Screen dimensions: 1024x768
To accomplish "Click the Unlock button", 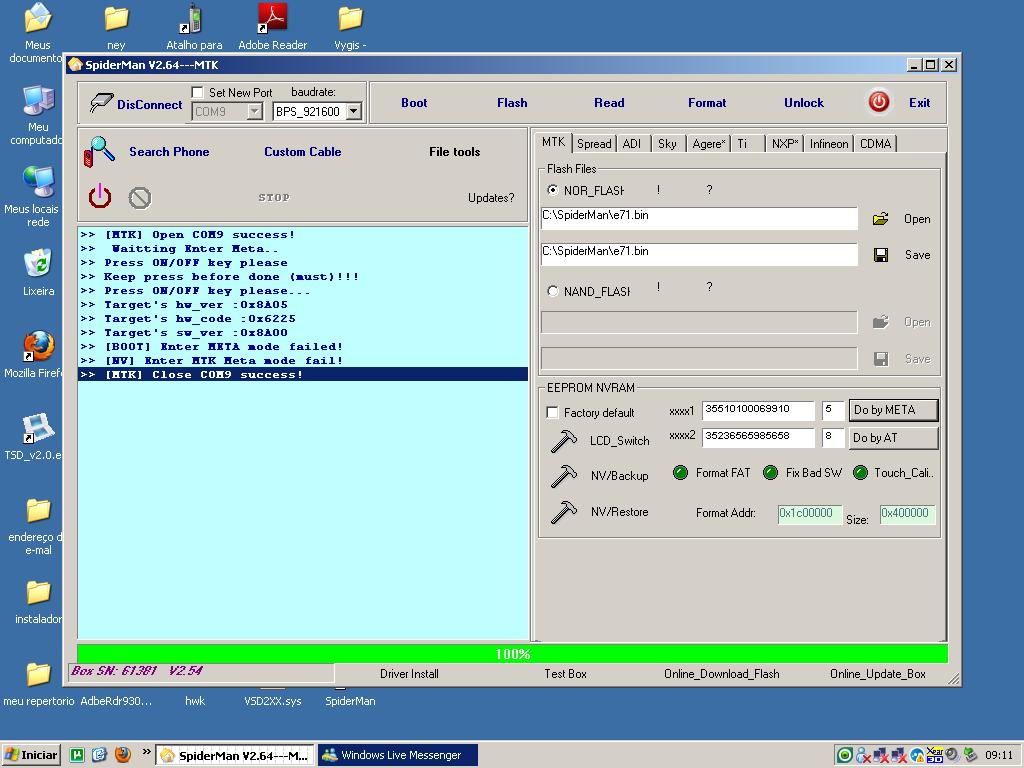I will point(804,103).
